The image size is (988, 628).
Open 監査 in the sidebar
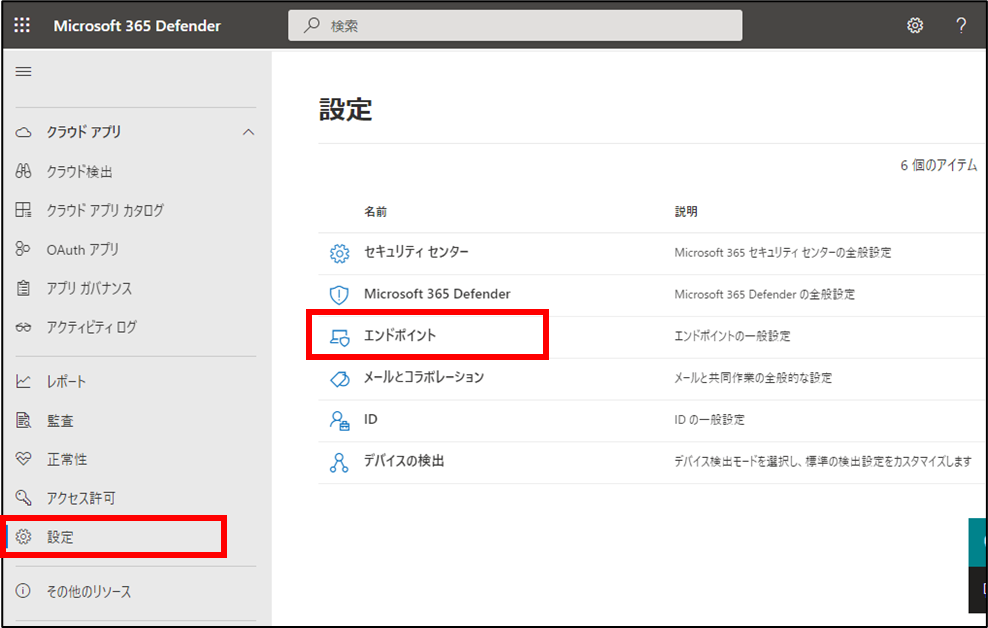60,421
